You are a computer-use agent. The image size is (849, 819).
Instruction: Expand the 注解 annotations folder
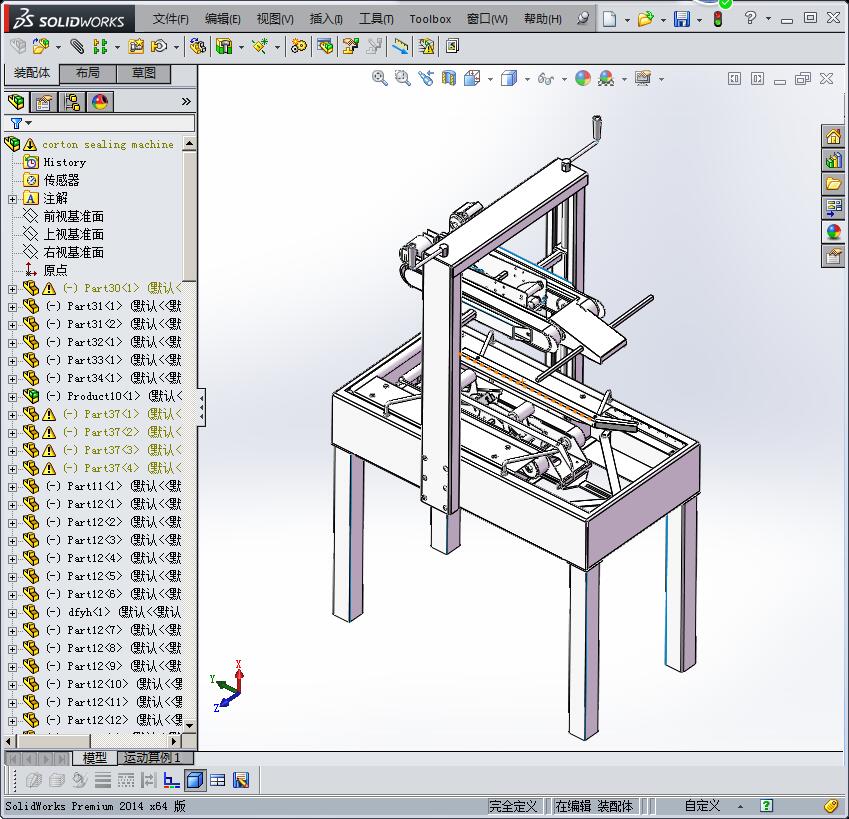[12, 199]
